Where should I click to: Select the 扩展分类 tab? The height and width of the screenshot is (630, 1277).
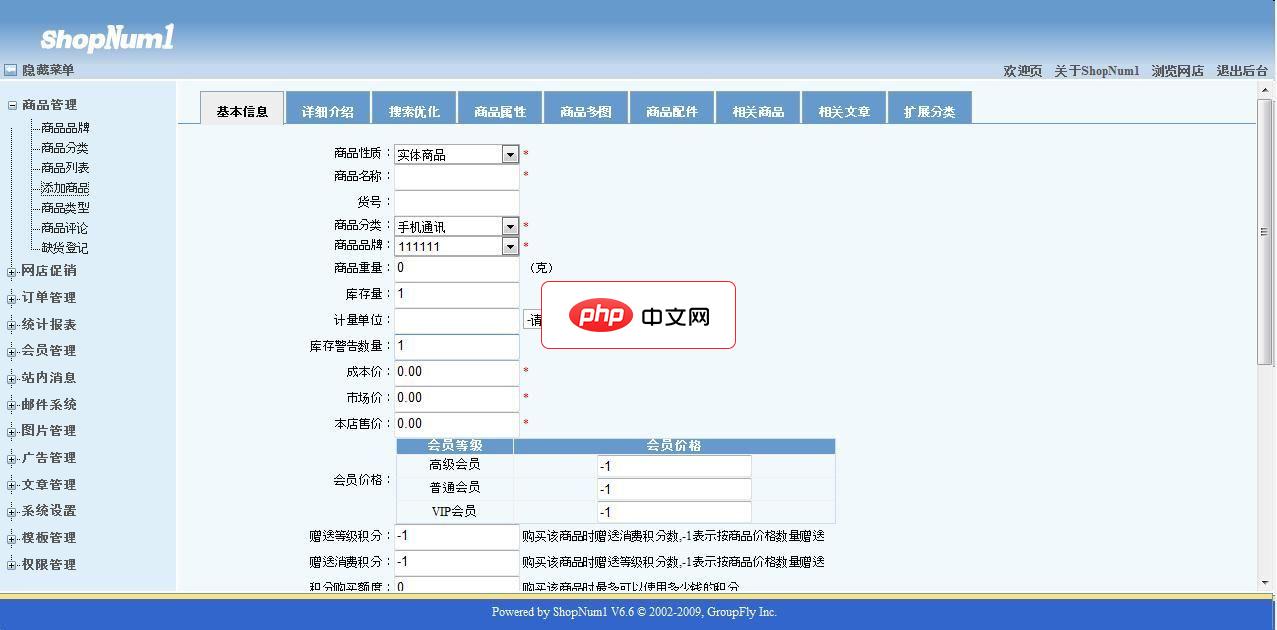[930, 108]
